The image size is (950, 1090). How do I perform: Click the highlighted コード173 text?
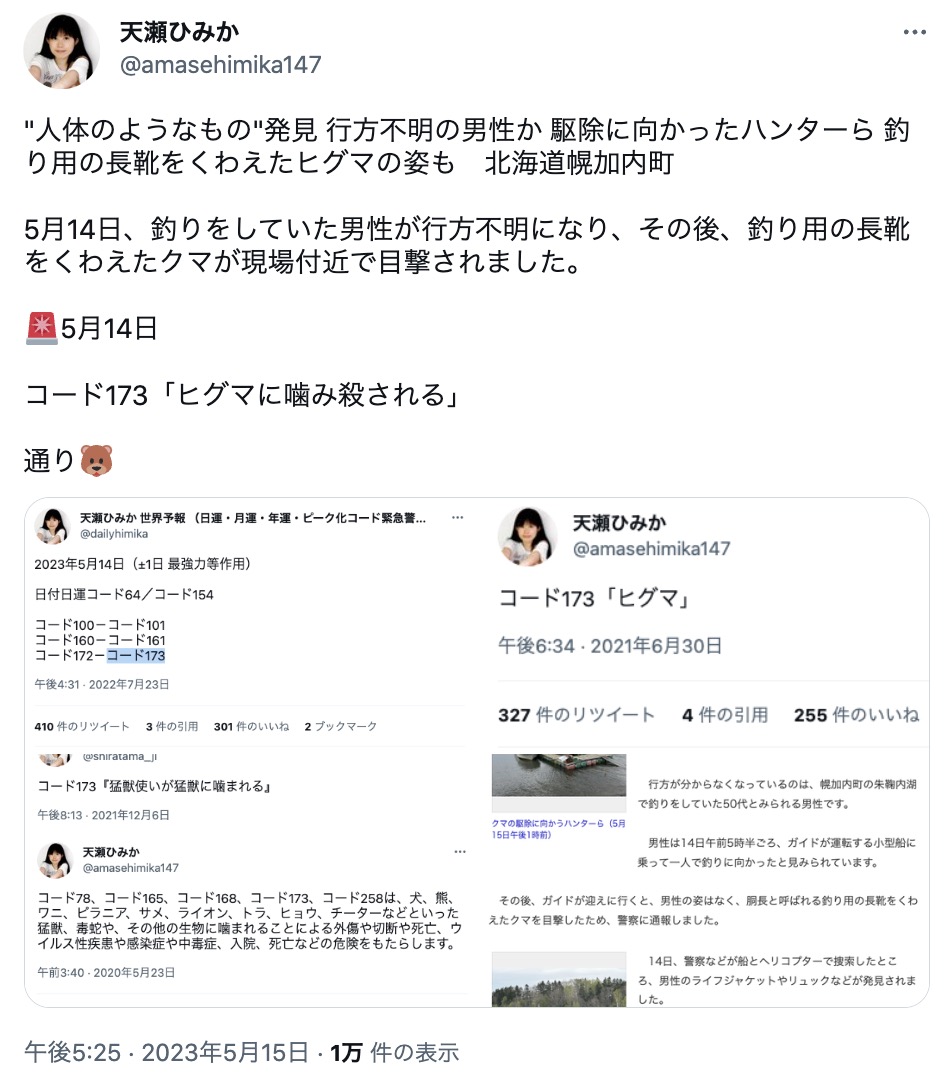pyautogui.click(x=136, y=656)
